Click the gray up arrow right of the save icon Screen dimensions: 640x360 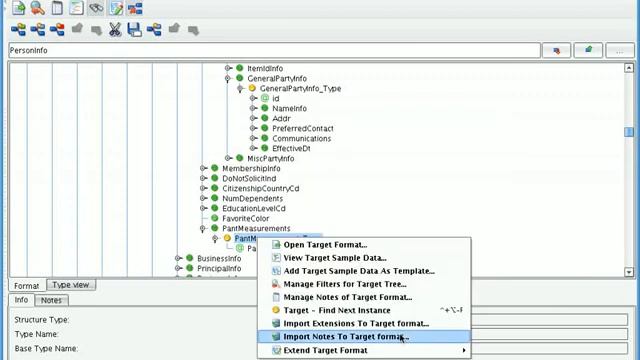(174, 28)
